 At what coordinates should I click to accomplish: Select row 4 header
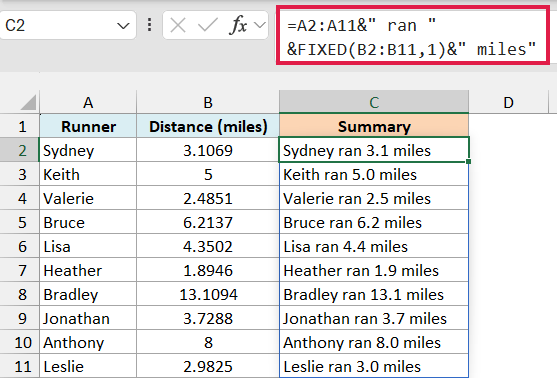(x=20, y=198)
